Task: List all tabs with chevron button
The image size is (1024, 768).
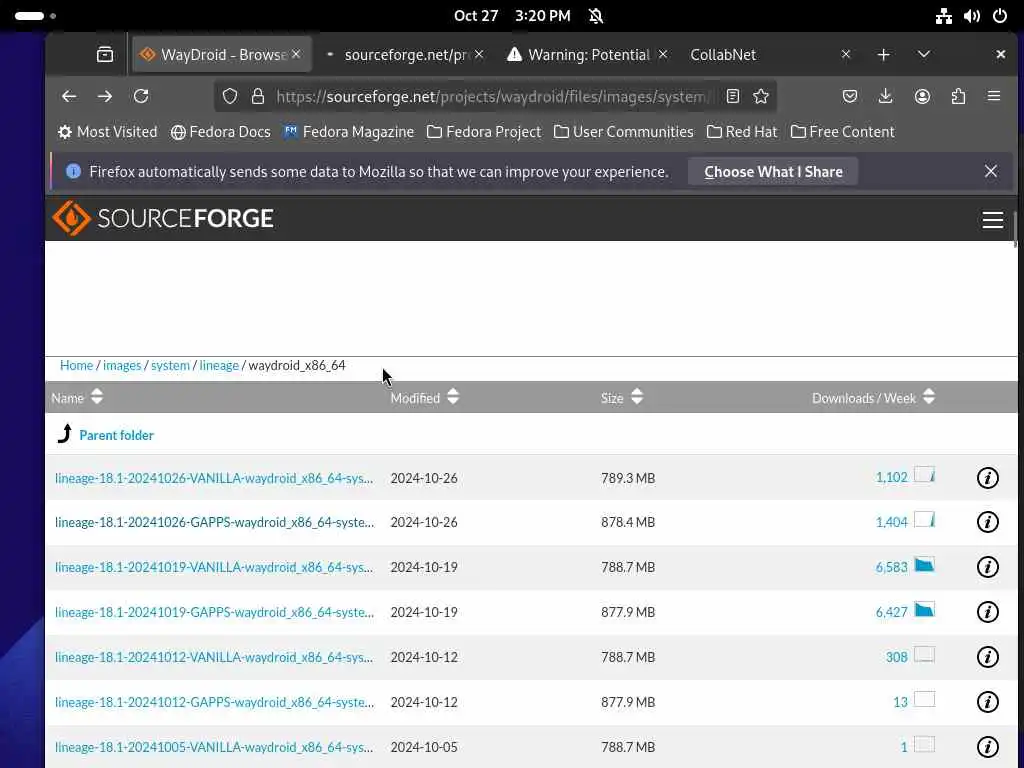Action: coord(923,55)
